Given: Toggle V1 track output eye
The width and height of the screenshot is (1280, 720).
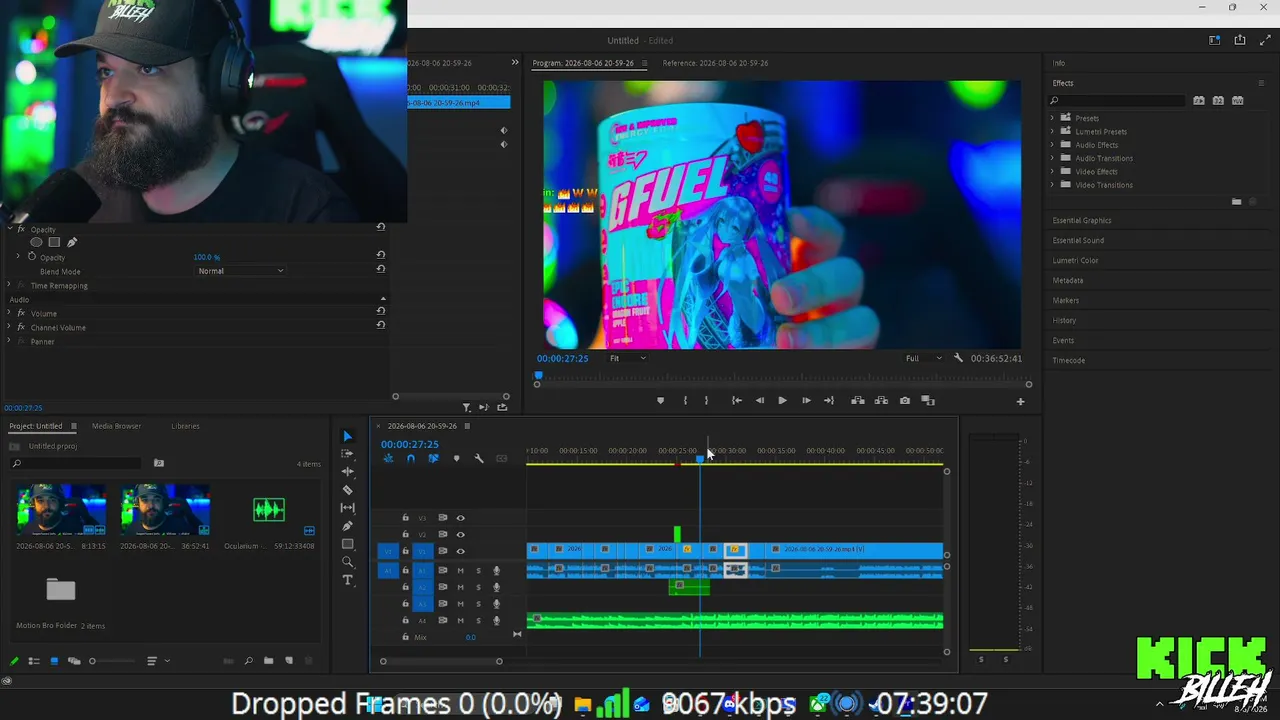Looking at the screenshot, I should (x=460, y=551).
